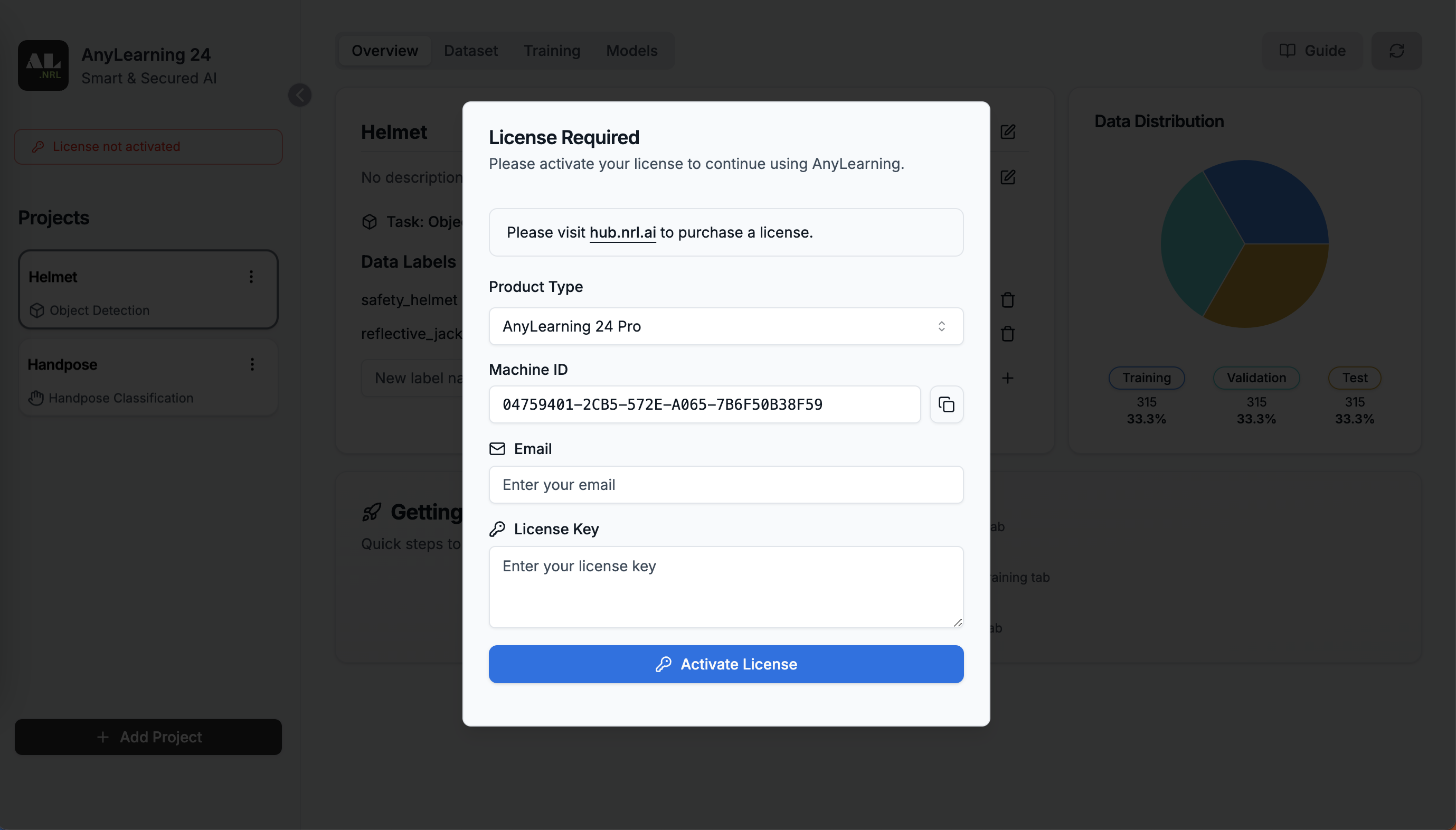Switch to the Training tab
The height and width of the screenshot is (830, 1456).
[x=552, y=51]
